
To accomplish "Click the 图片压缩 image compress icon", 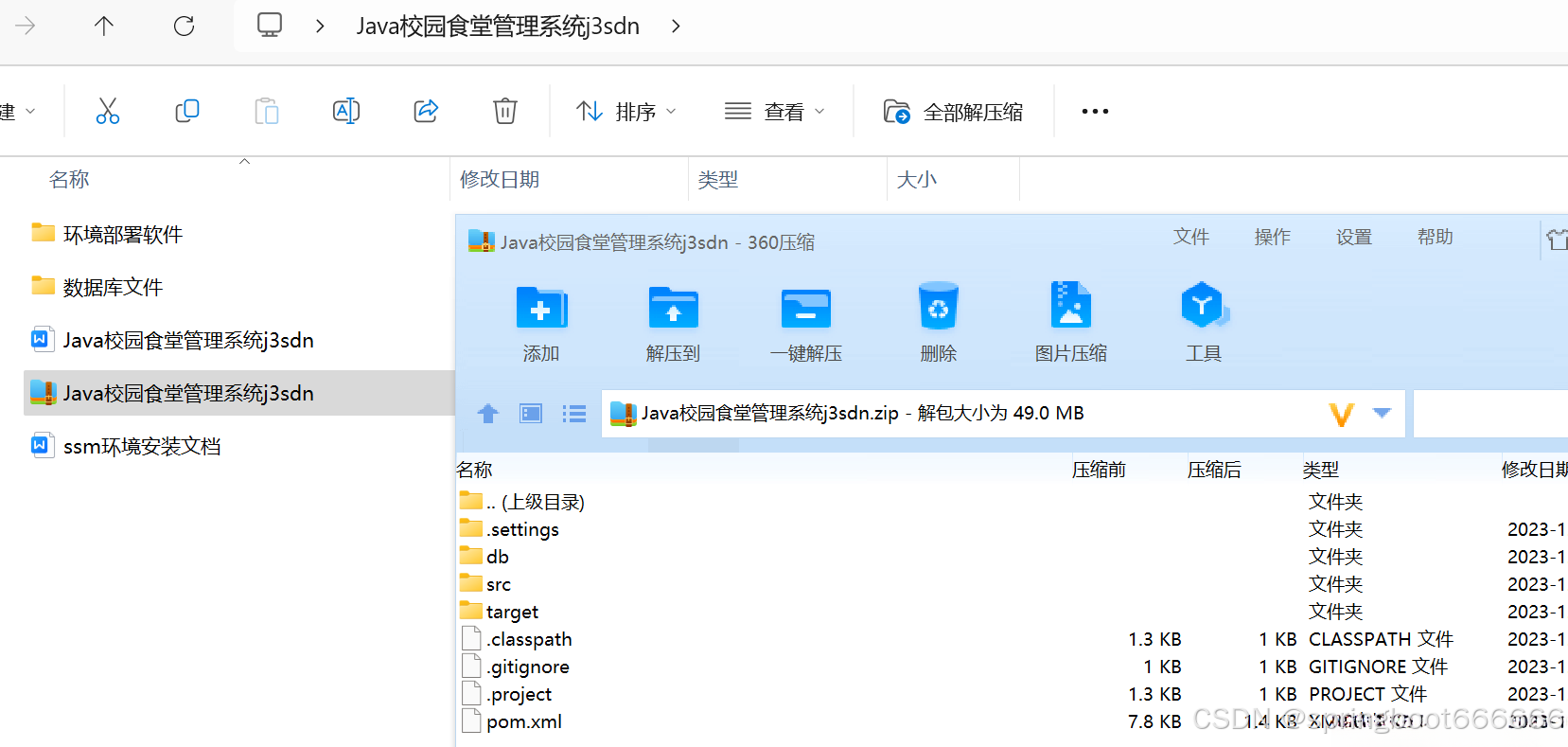I will click(1071, 305).
